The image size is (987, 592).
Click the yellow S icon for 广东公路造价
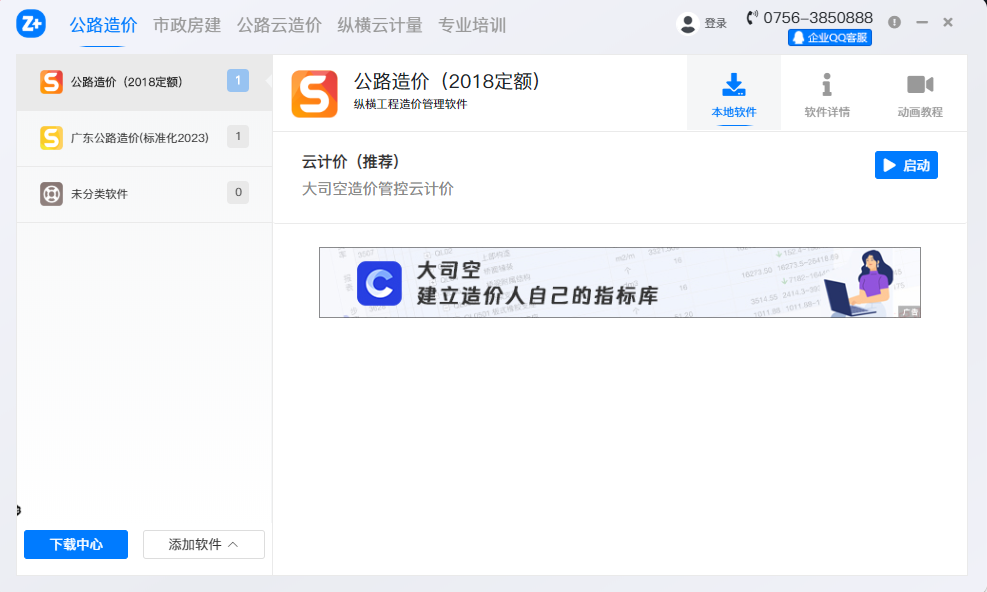[x=51, y=138]
